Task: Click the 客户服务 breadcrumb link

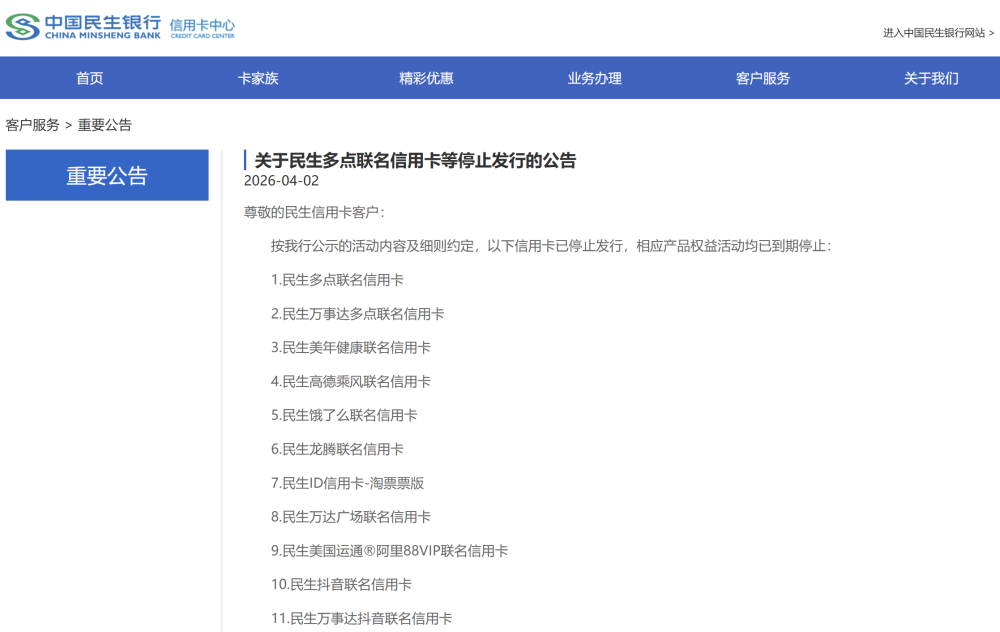Action: (31, 124)
